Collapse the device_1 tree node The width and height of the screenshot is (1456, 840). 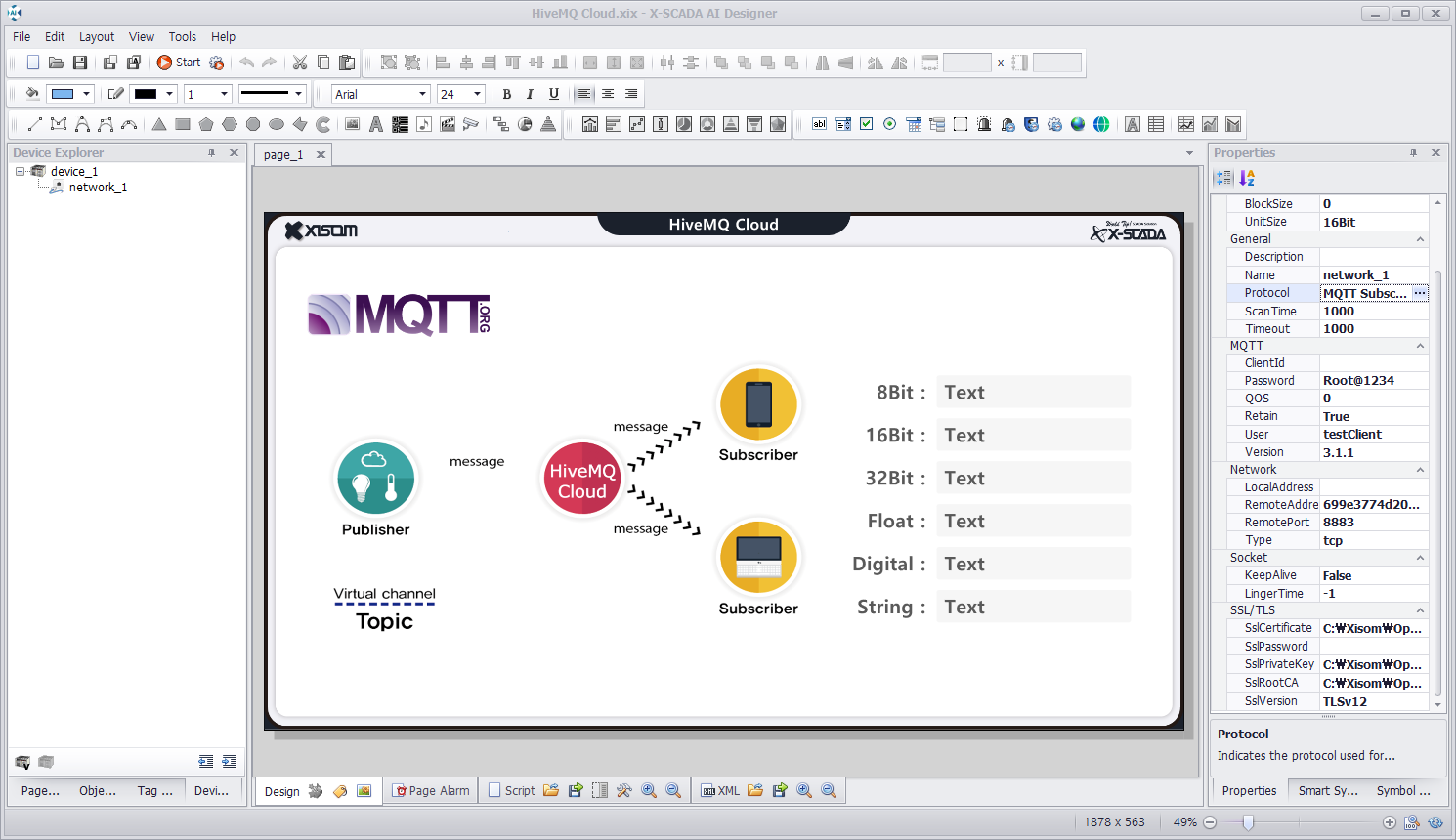point(20,171)
